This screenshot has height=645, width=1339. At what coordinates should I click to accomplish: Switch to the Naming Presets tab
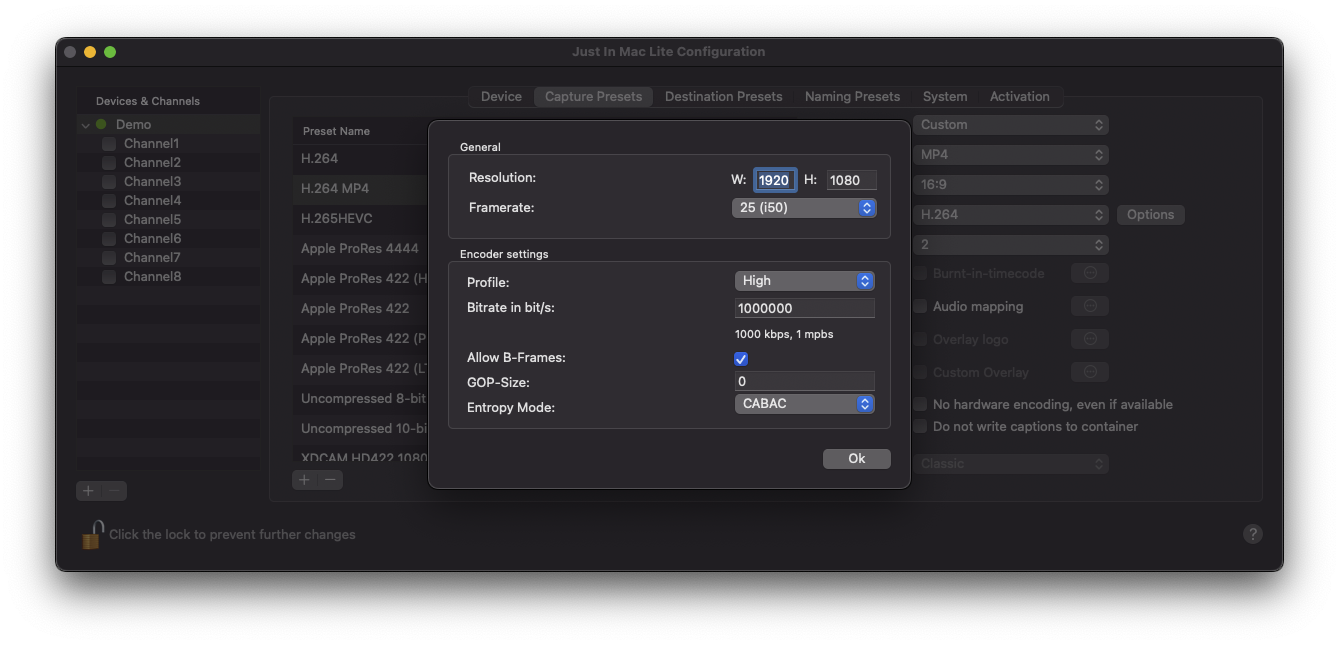click(852, 97)
